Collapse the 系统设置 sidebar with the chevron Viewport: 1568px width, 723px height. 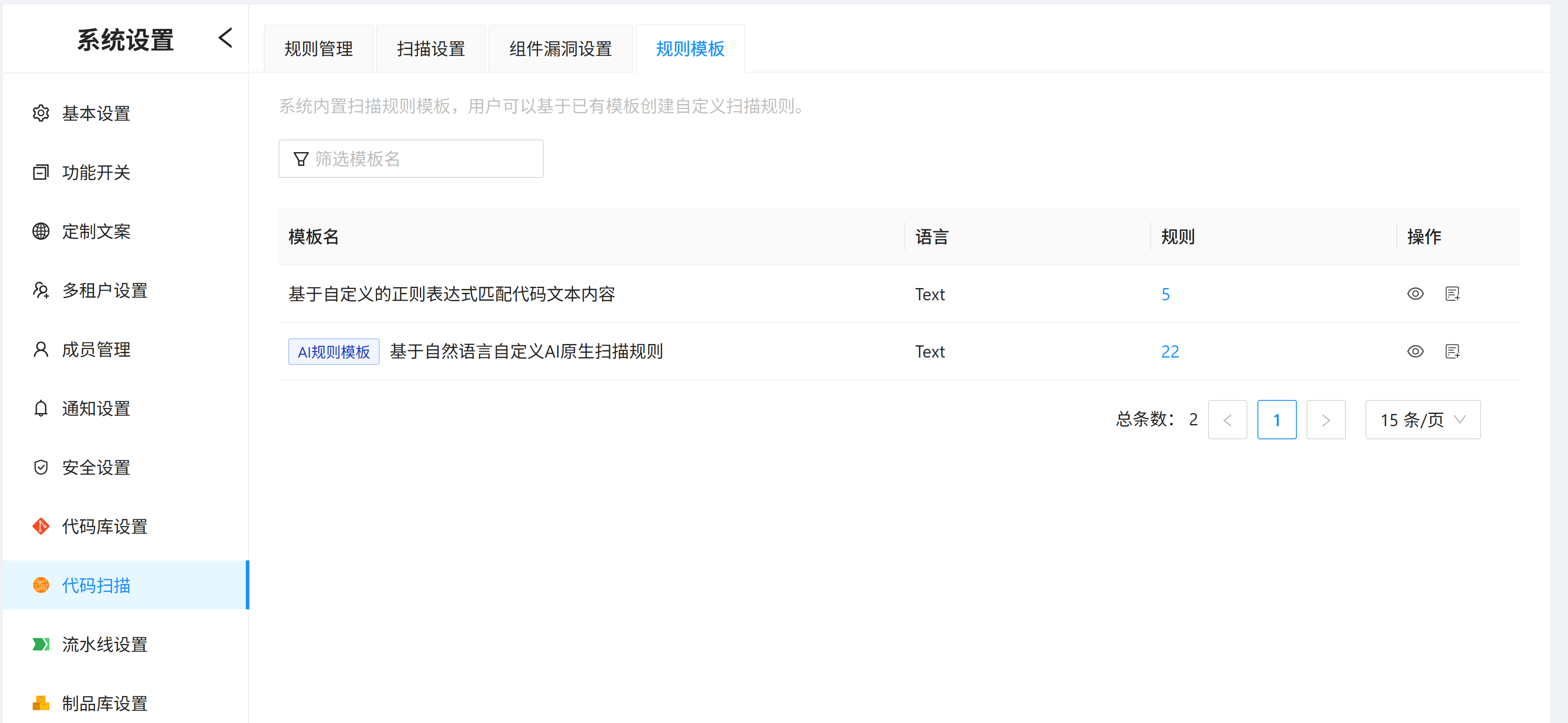tap(225, 38)
